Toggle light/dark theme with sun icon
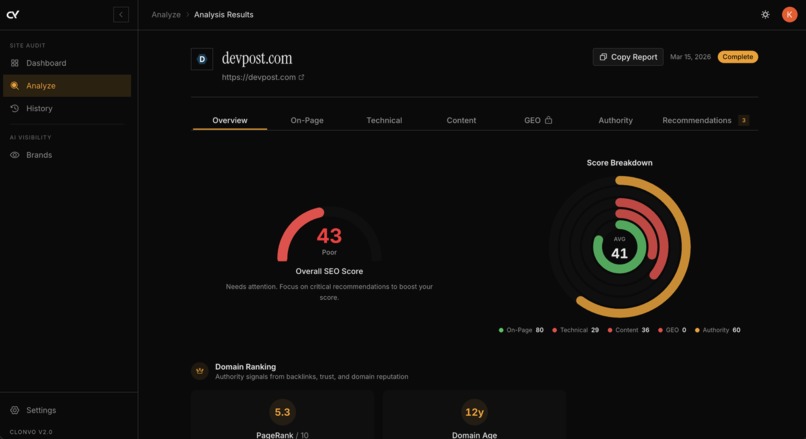Image resolution: width=806 pixels, height=439 pixels. coord(765,14)
